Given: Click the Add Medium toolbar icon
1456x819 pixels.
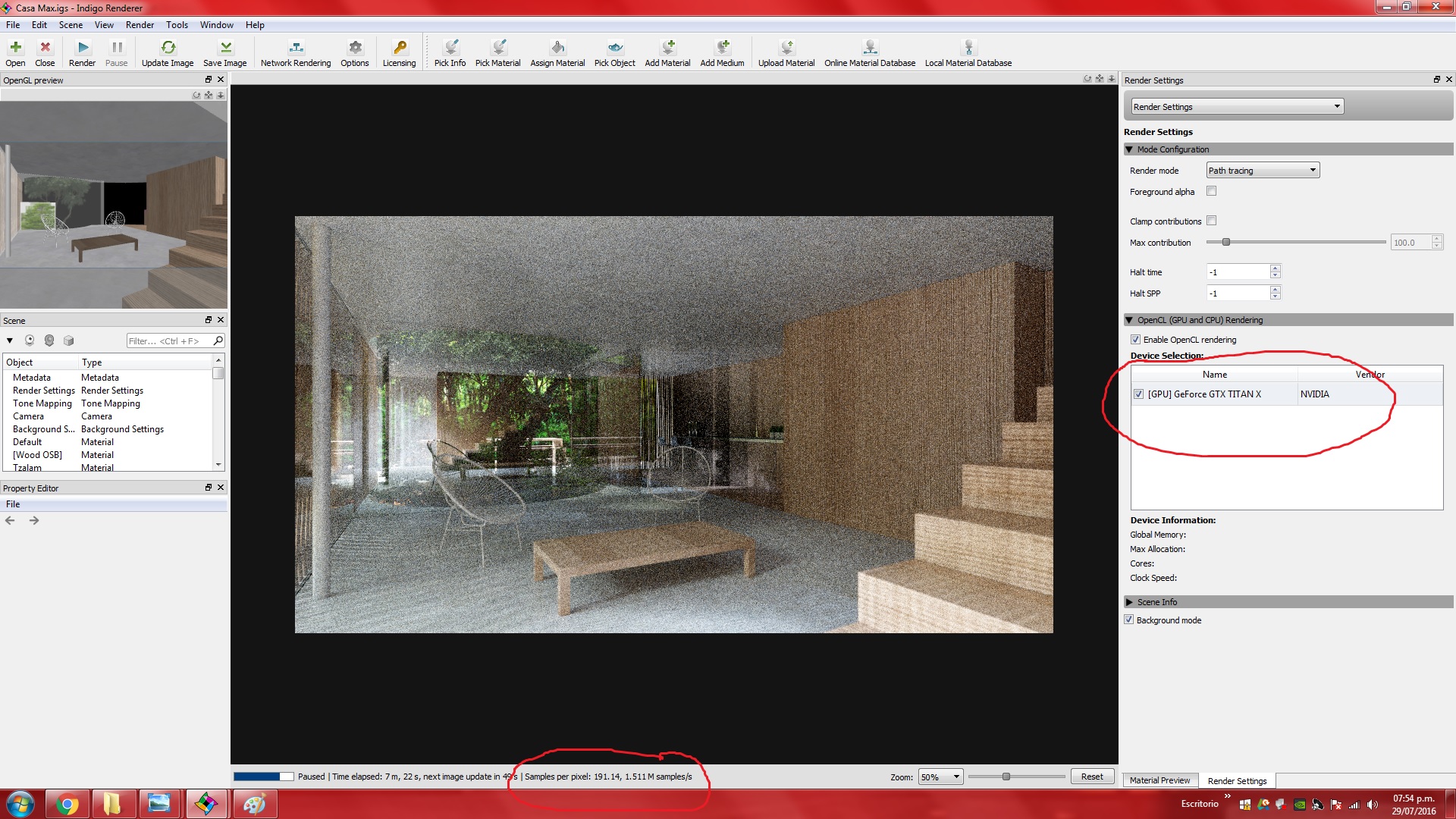Looking at the screenshot, I should point(722,48).
